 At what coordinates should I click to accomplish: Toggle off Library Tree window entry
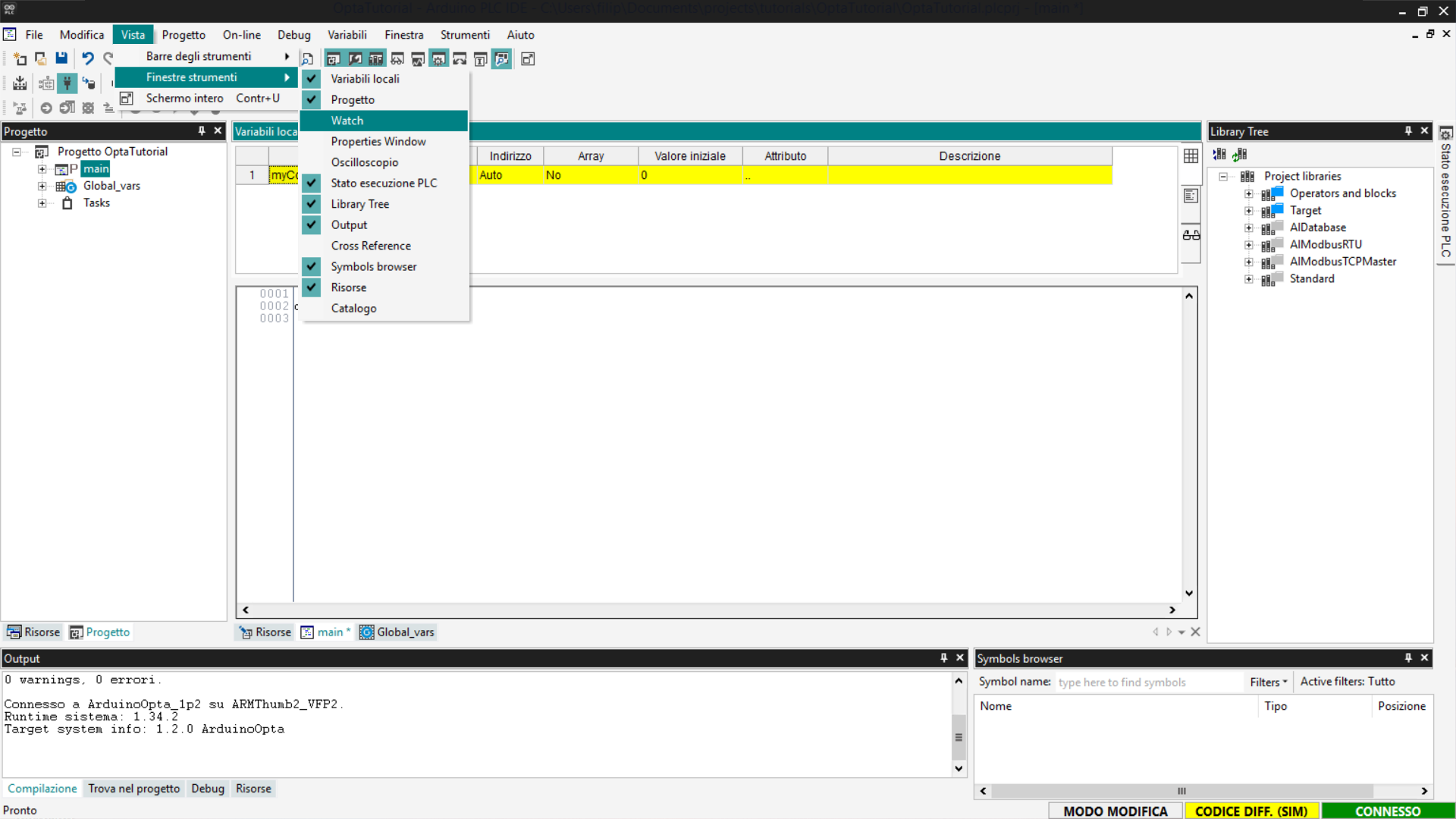(359, 204)
